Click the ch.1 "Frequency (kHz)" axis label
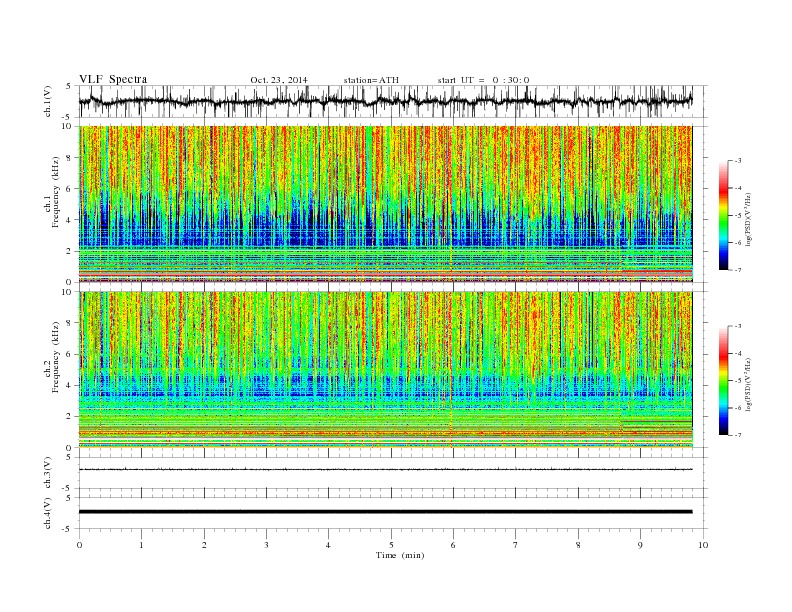Screen dimensions: 792x612 (56, 192)
